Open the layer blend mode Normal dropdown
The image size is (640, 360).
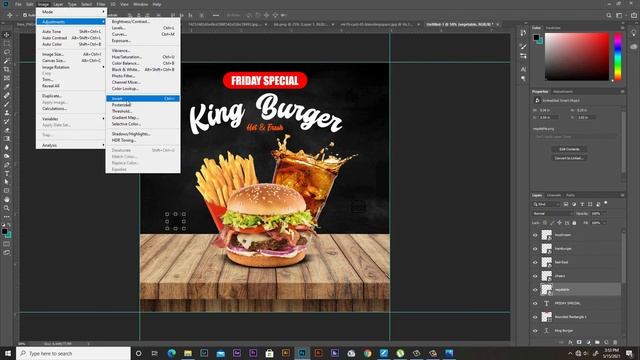tap(553, 213)
